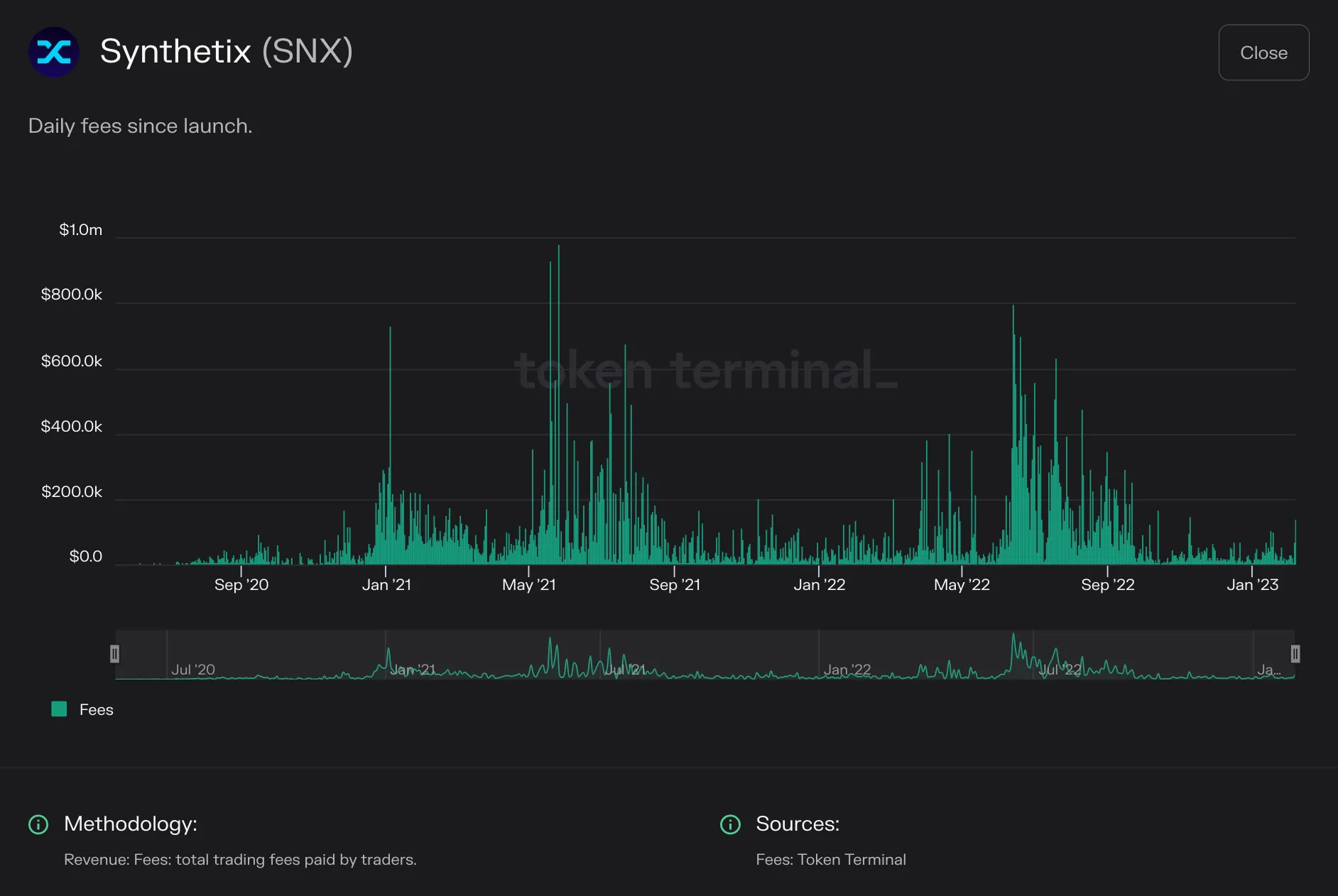Click the 'Daily fees since launch.' subtitle
Viewport: 1338px width, 896px height.
pos(141,126)
